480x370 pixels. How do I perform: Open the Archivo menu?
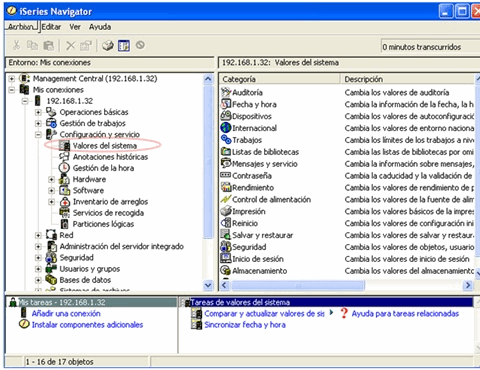(x=21, y=27)
